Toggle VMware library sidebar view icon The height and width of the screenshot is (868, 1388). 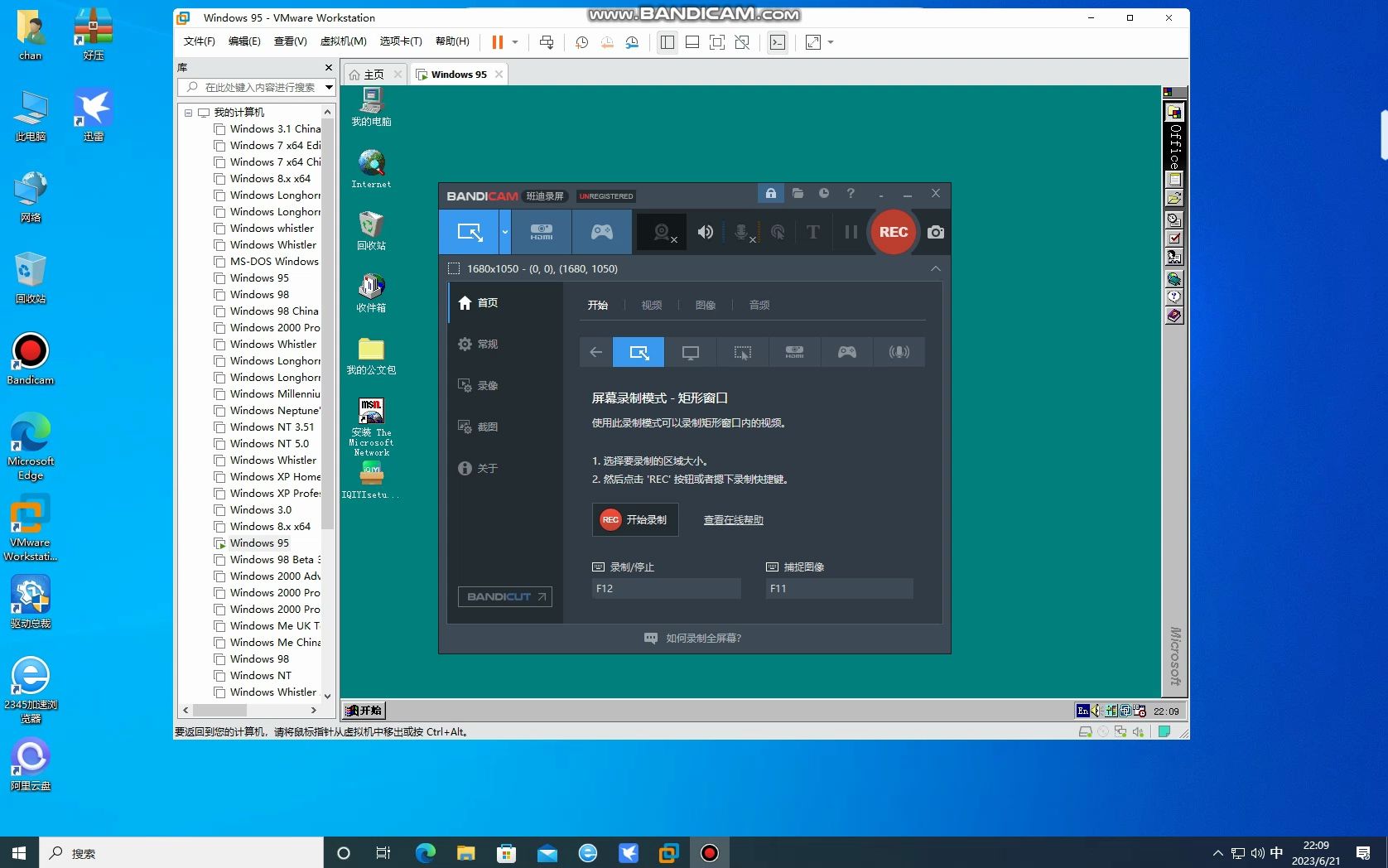pyautogui.click(x=667, y=42)
